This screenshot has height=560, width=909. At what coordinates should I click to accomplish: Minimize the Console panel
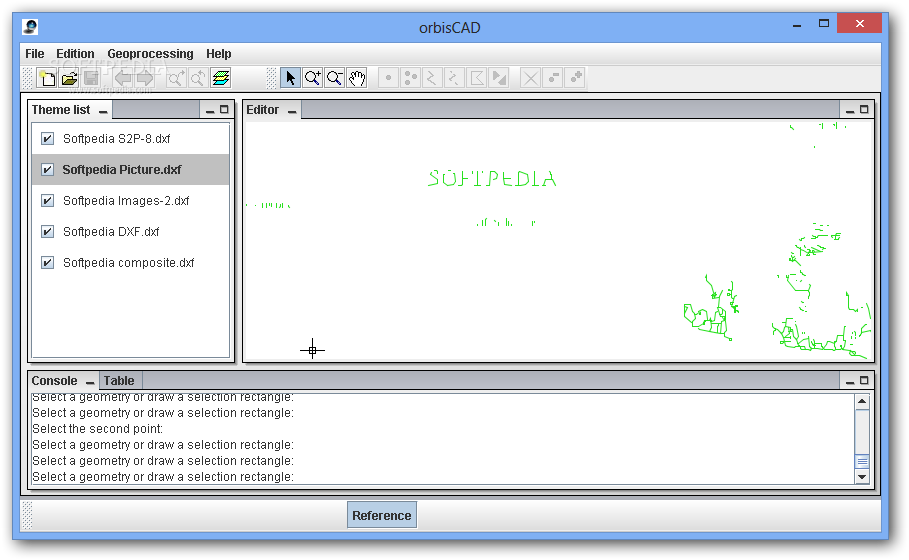point(850,381)
